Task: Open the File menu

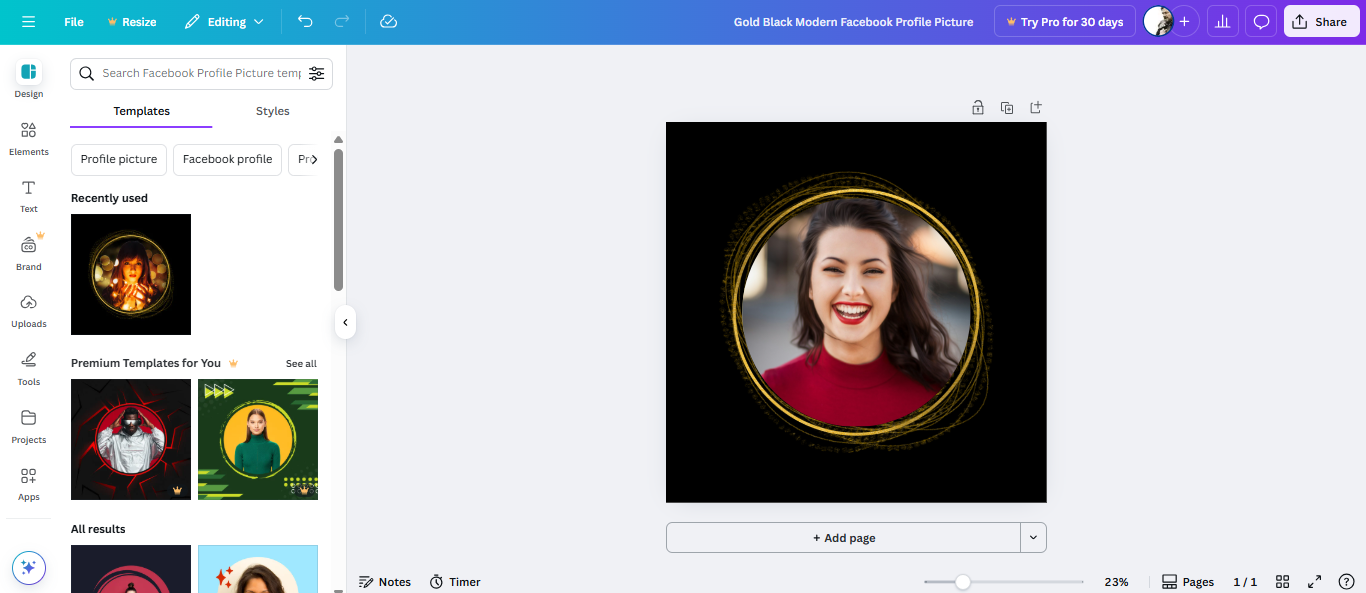Action: [73, 21]
